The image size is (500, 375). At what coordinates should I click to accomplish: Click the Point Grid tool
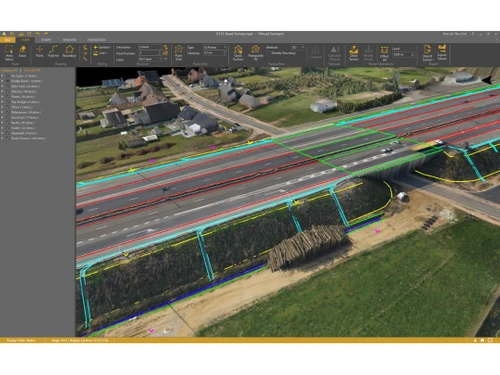(x=179, y=53)
